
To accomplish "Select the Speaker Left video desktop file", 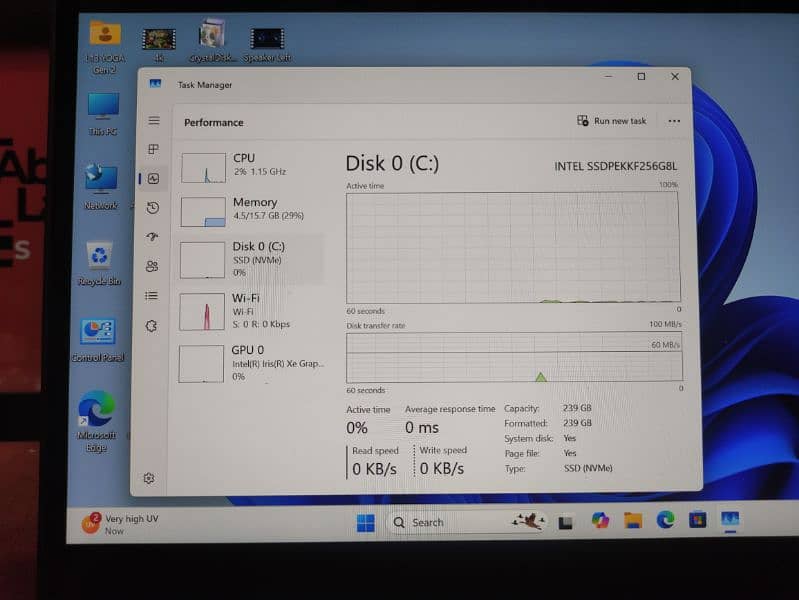I will tap(267, 45).
